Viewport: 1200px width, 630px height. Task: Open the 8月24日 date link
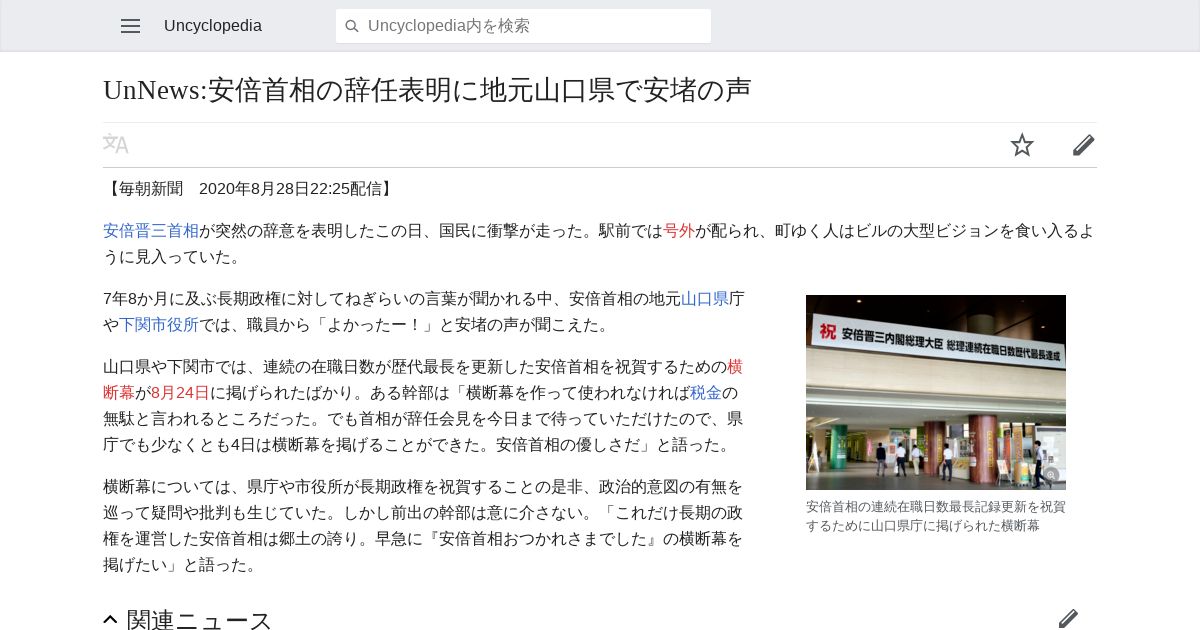tap(180, 393)
